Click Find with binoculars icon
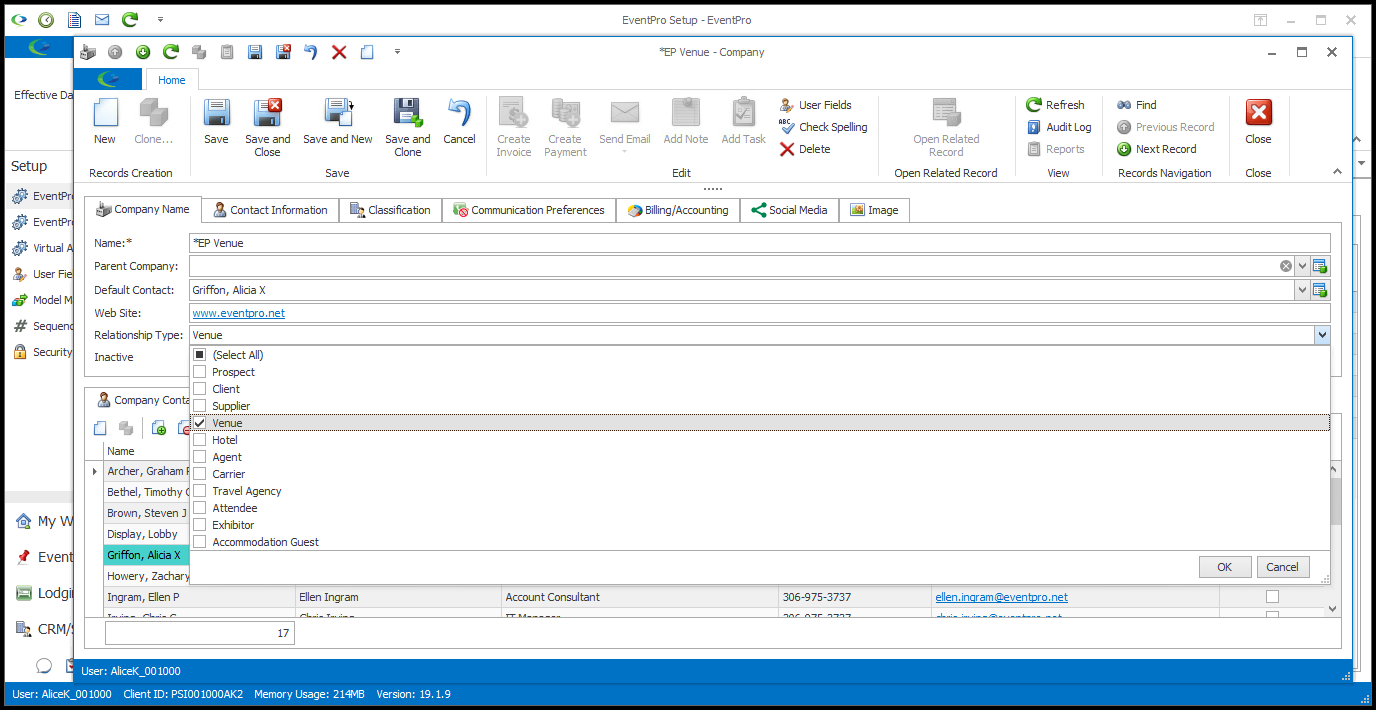This screenshot has height=710, width=1376. [1137, 105]
